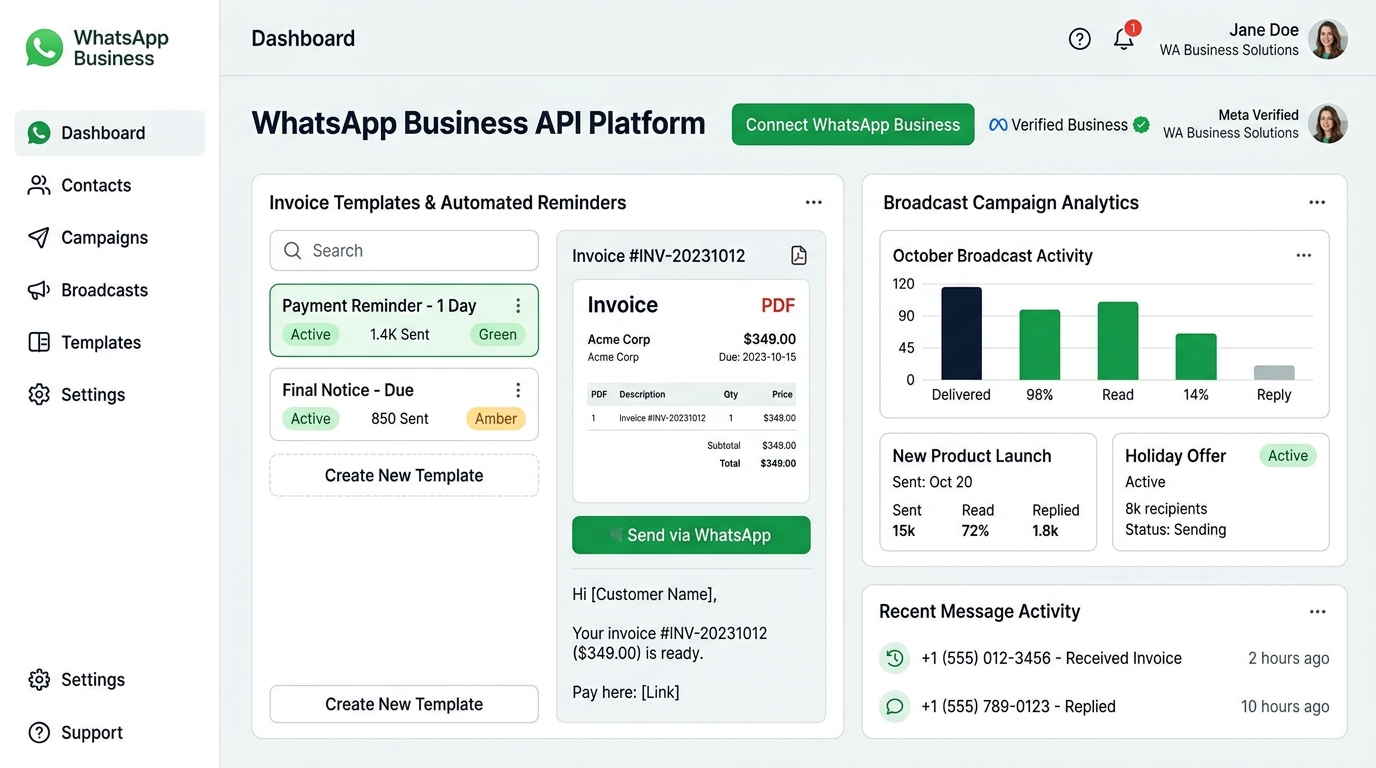
Task: Click gray Reply bar in chart
Action: pyautogui.click(x=1274, y=373)
